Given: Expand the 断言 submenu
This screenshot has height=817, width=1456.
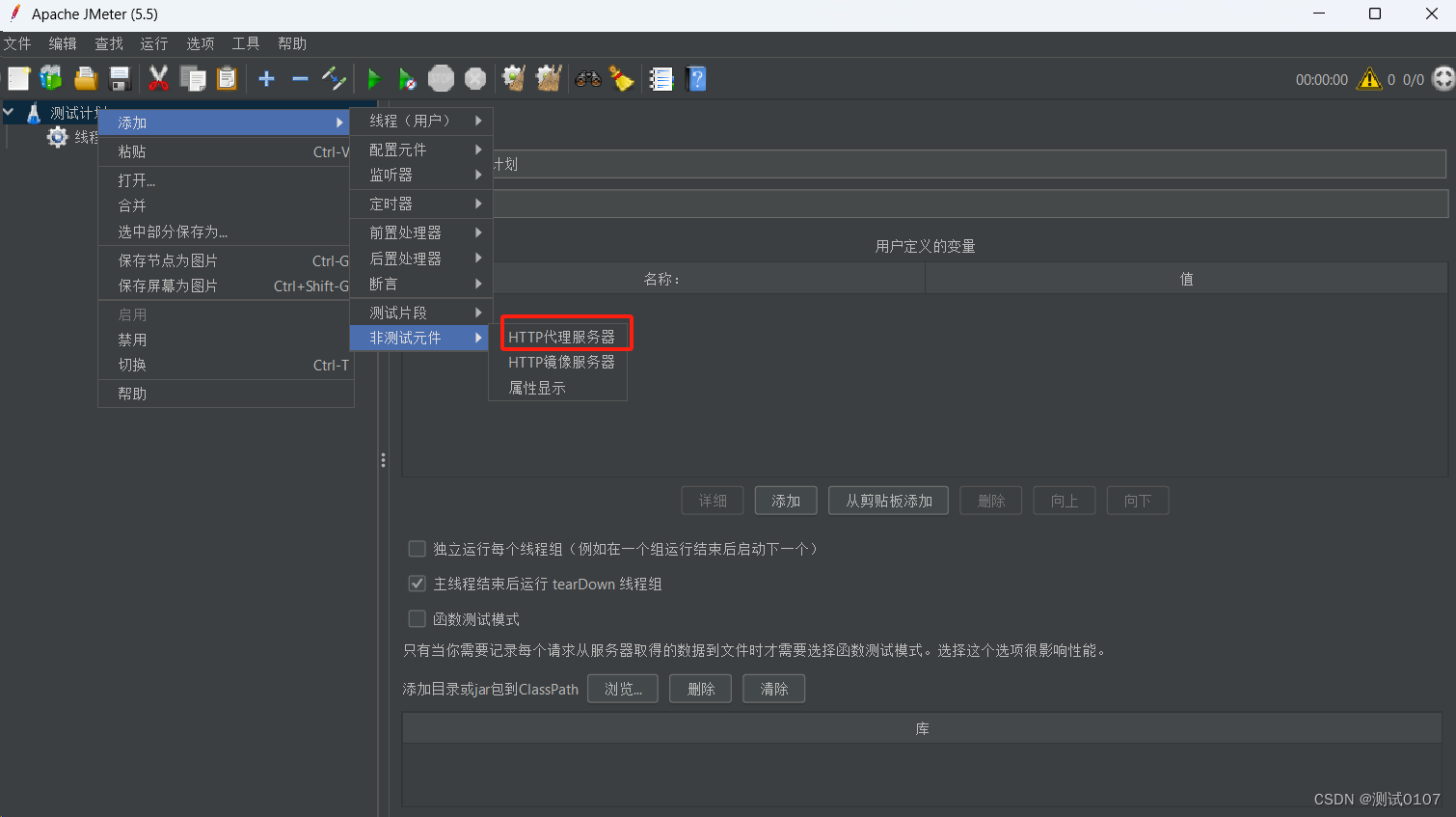Looking at the screenshot, I should coord(421,284).
